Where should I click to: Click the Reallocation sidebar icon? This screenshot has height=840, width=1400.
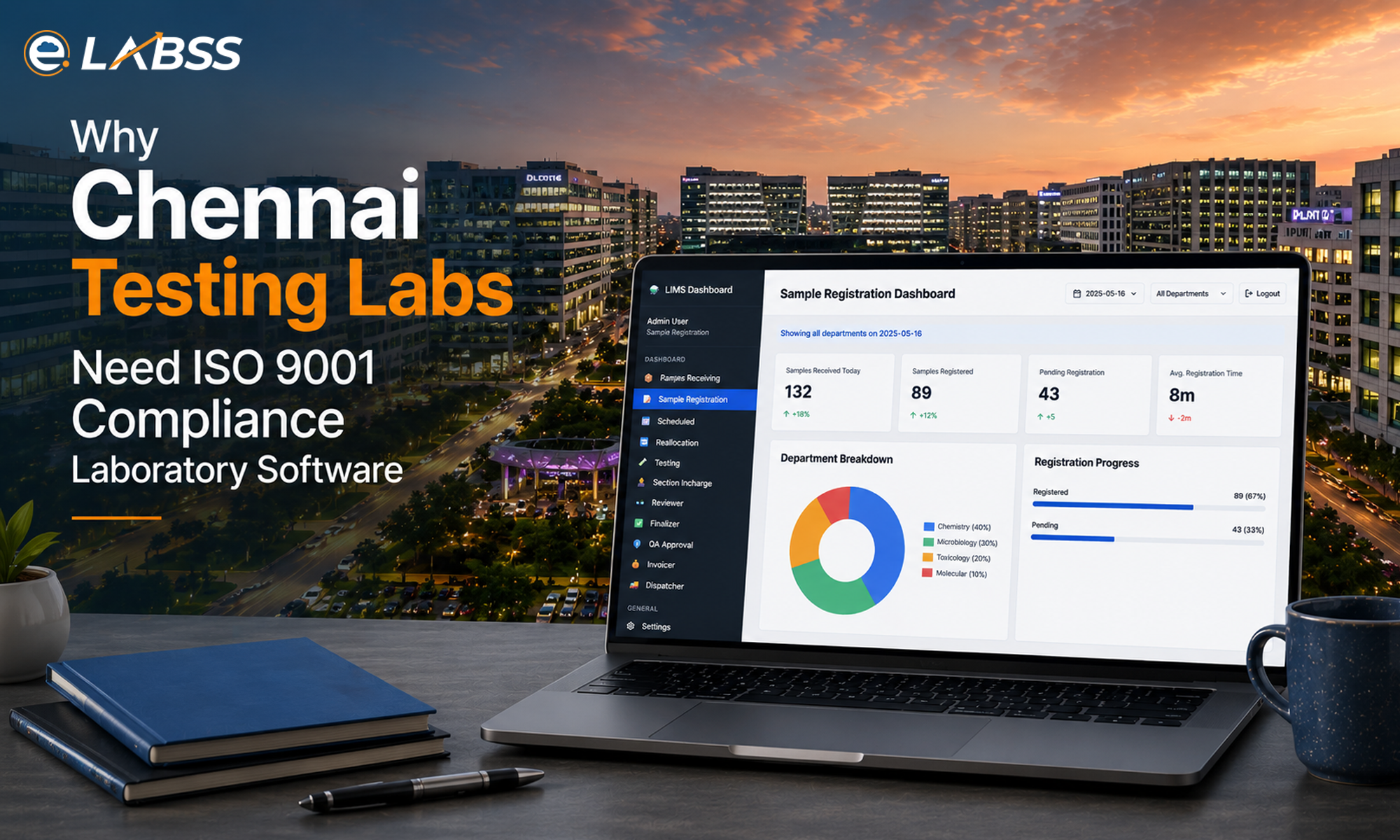point(645,442)
